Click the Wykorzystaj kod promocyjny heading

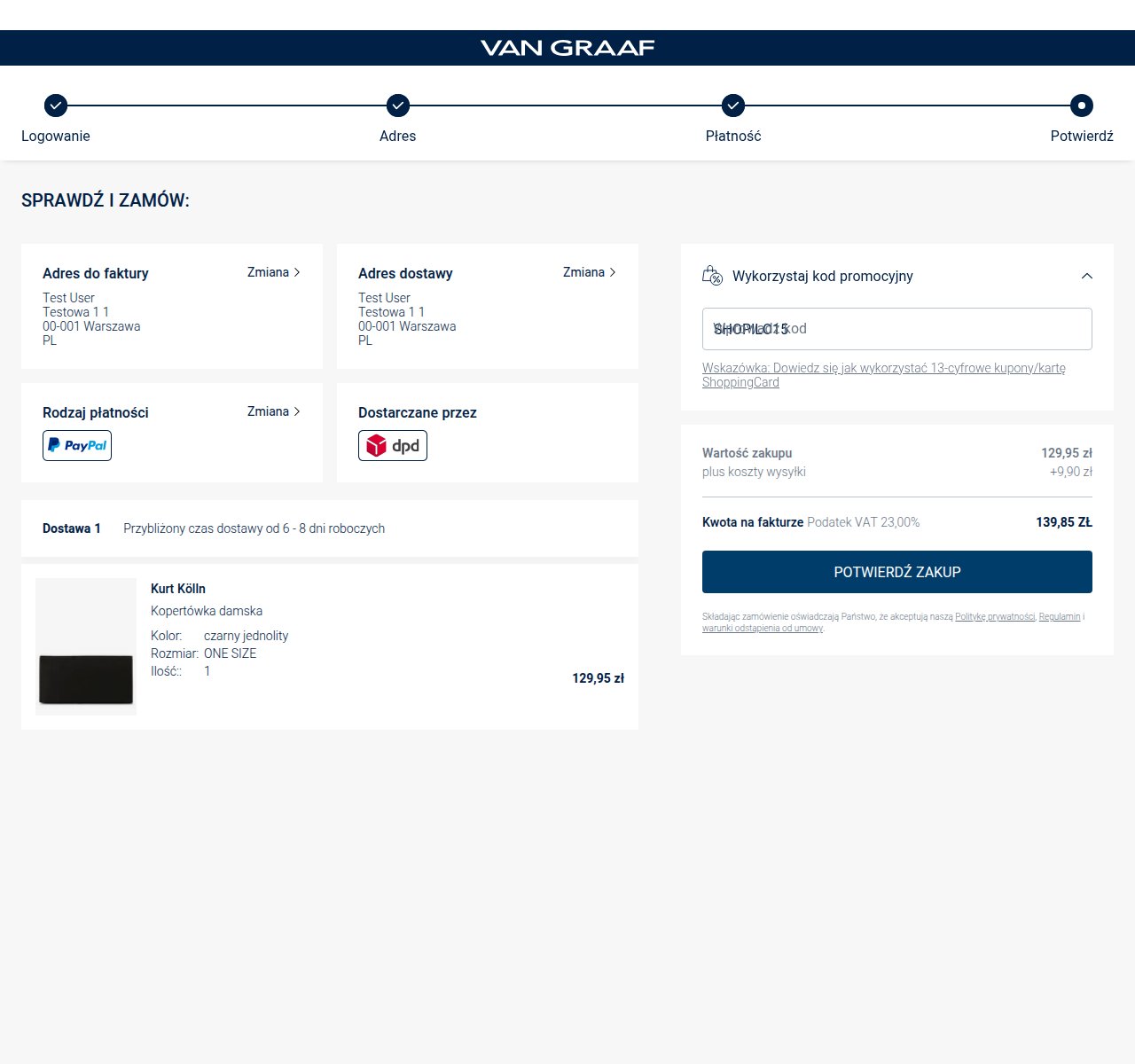pyautogui.click(x=823, y=276)
